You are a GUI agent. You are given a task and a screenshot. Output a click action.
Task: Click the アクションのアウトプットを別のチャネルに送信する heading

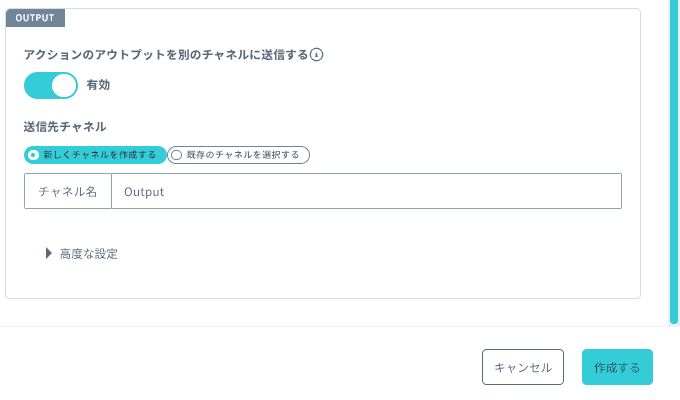[x=166, y=55]
